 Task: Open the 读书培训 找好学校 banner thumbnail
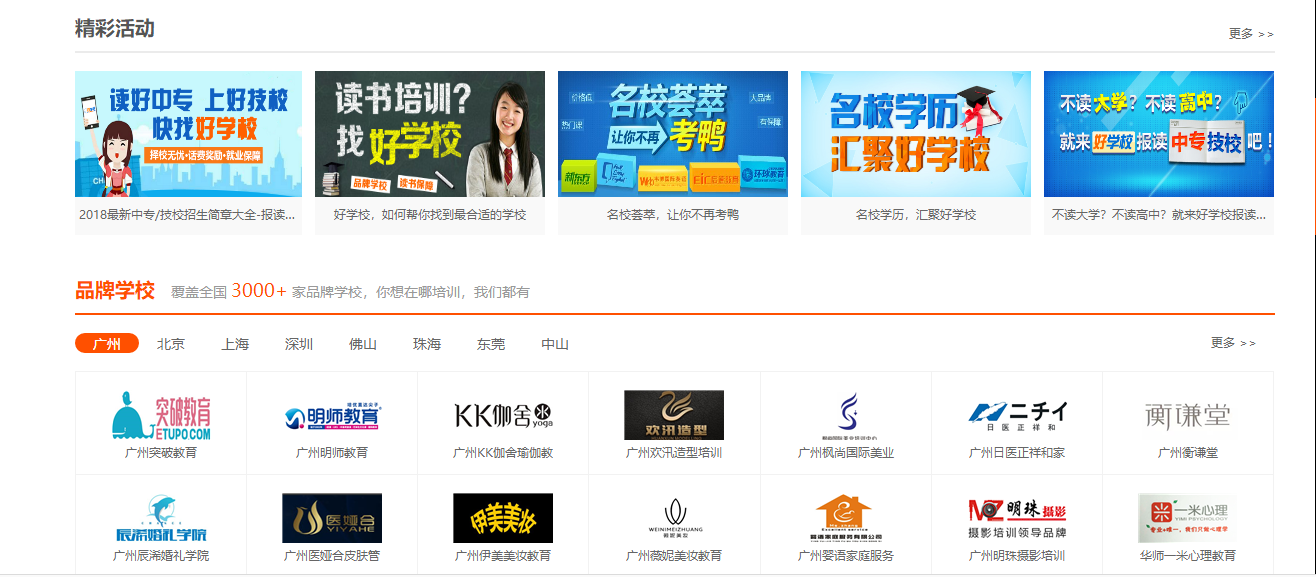click(430, 134)
